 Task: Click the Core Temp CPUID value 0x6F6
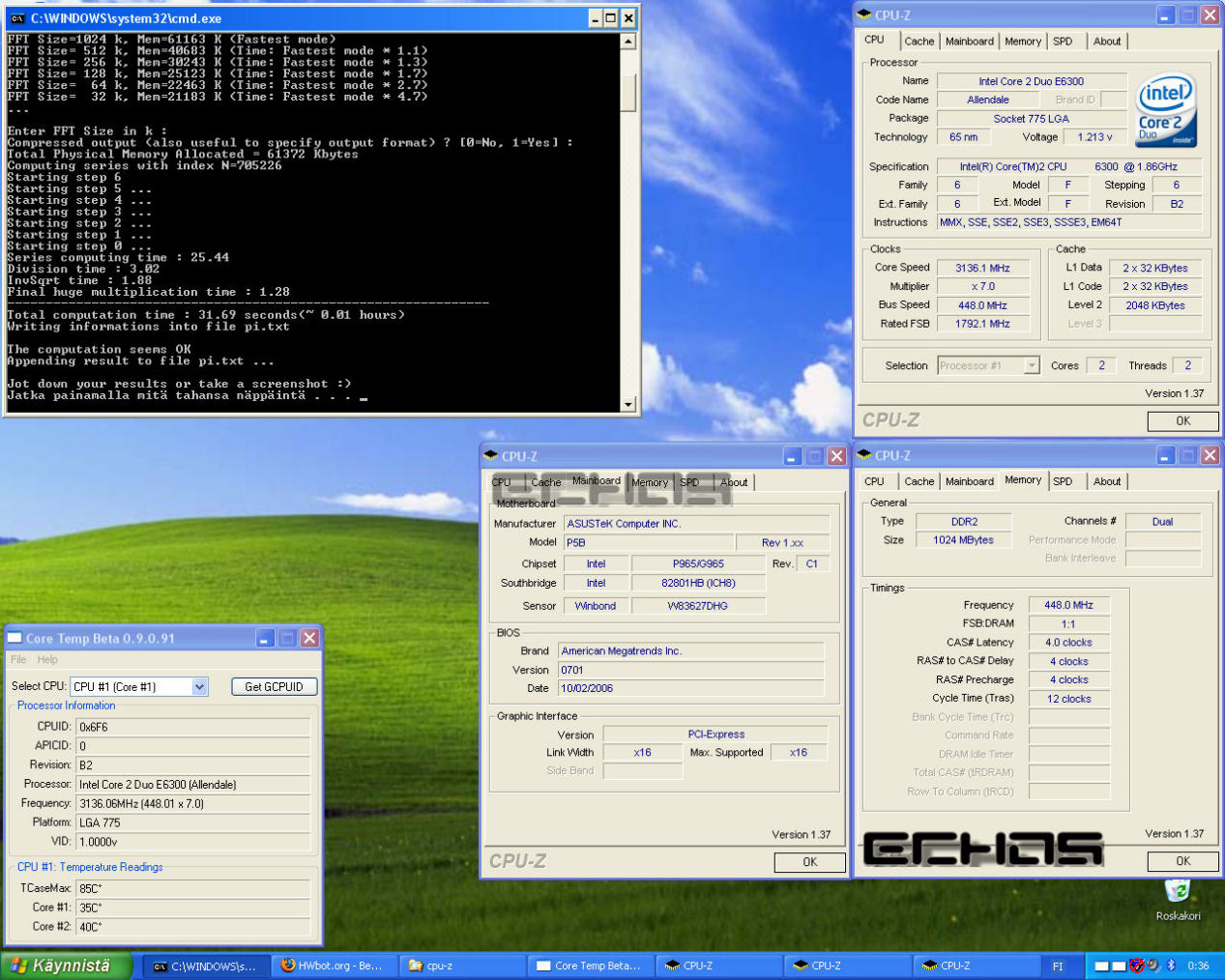(x=192, y=727)
